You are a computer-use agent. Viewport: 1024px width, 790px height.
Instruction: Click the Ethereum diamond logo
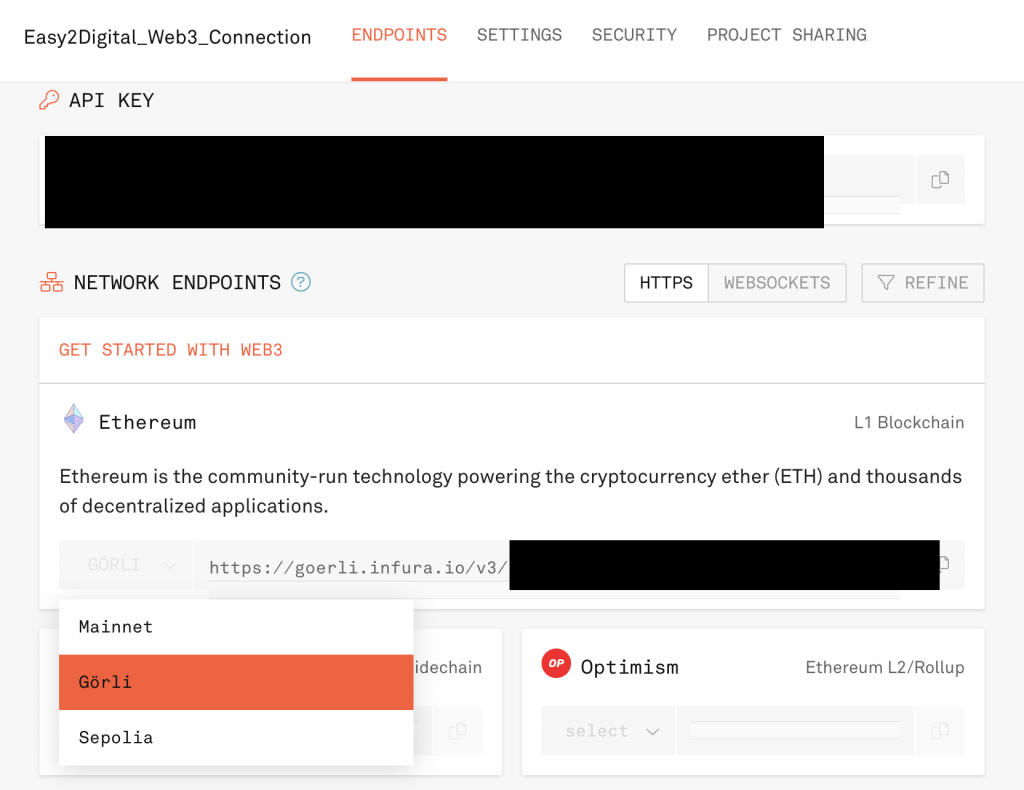pos(74,419)
